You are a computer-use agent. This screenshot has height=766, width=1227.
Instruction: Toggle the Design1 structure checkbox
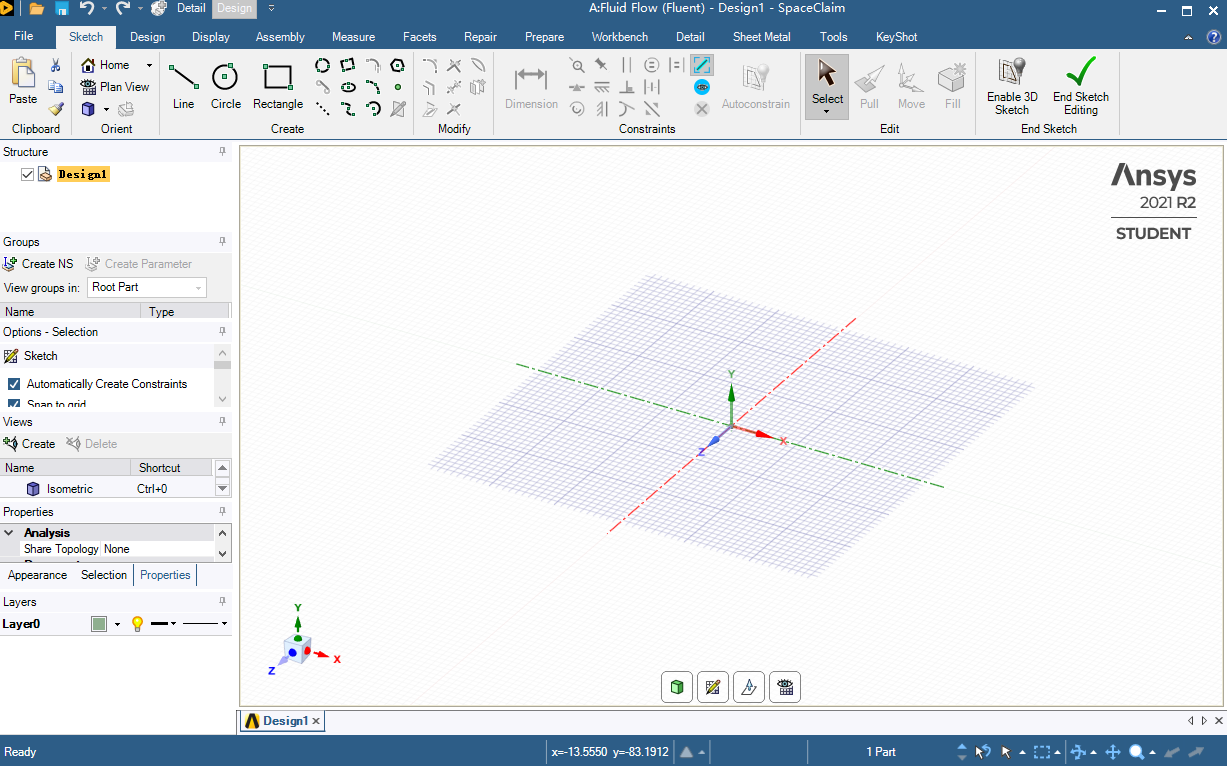pyautogui.click(x=27, y=174)
